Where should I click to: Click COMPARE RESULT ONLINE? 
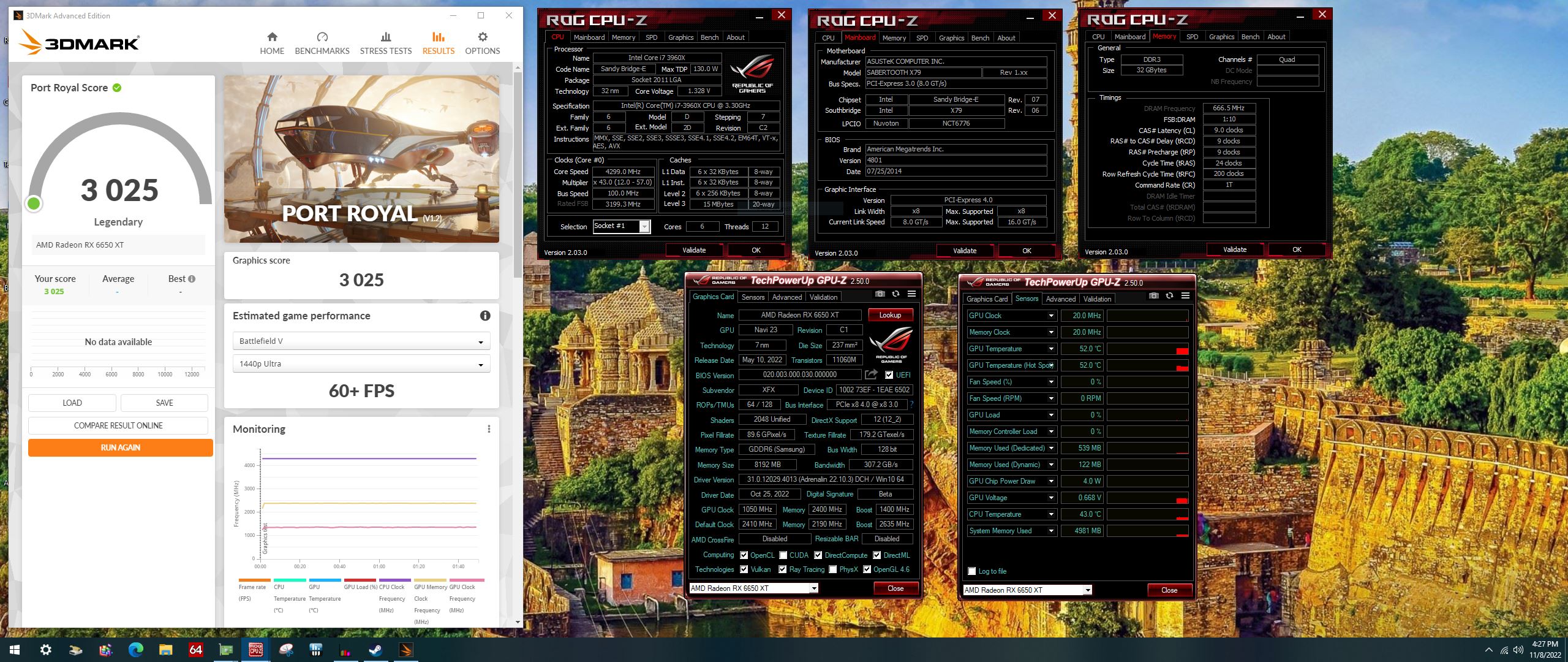(x=118, y=425)
